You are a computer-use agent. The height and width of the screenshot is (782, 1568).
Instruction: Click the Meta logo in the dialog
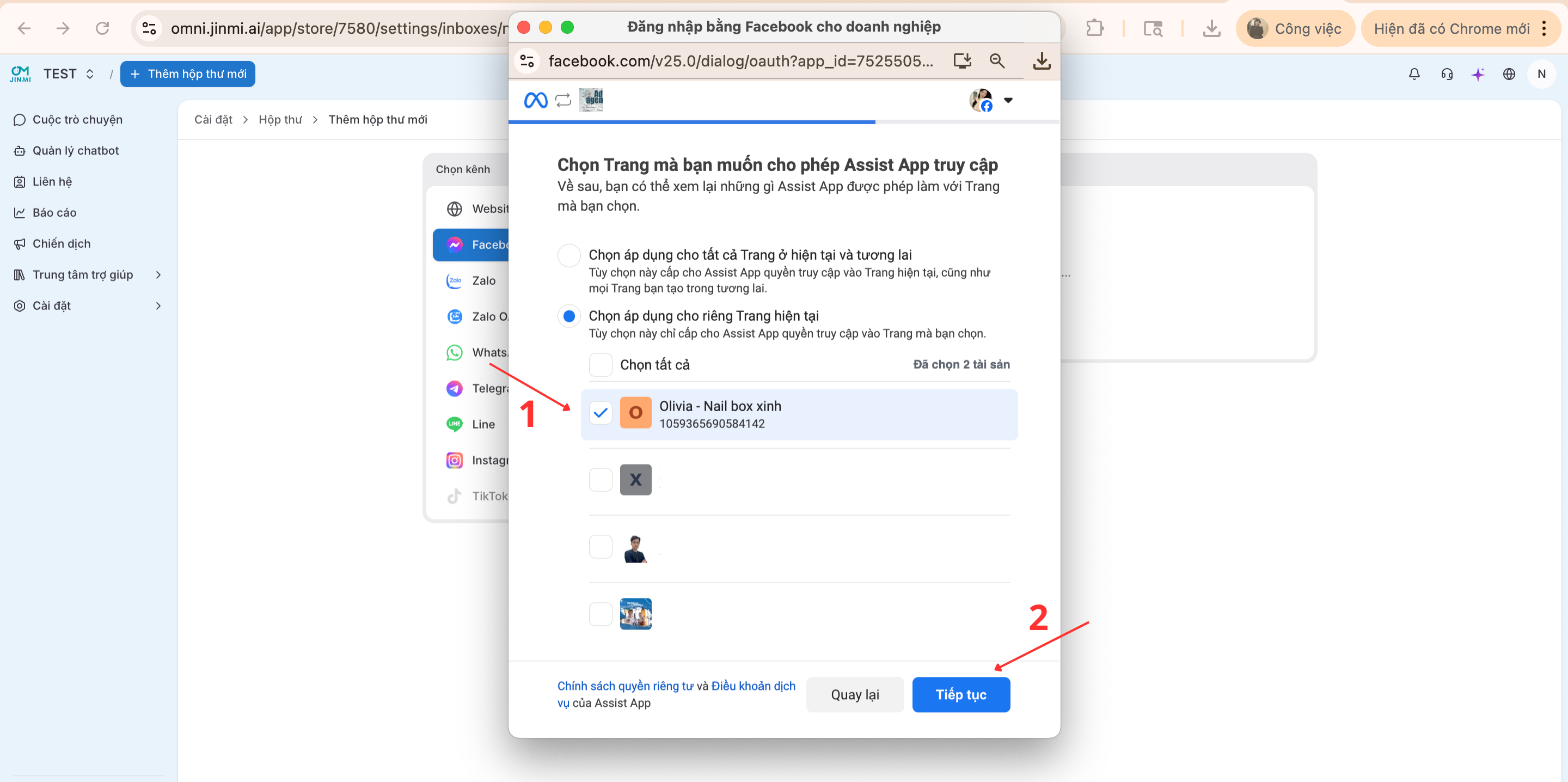536,100
